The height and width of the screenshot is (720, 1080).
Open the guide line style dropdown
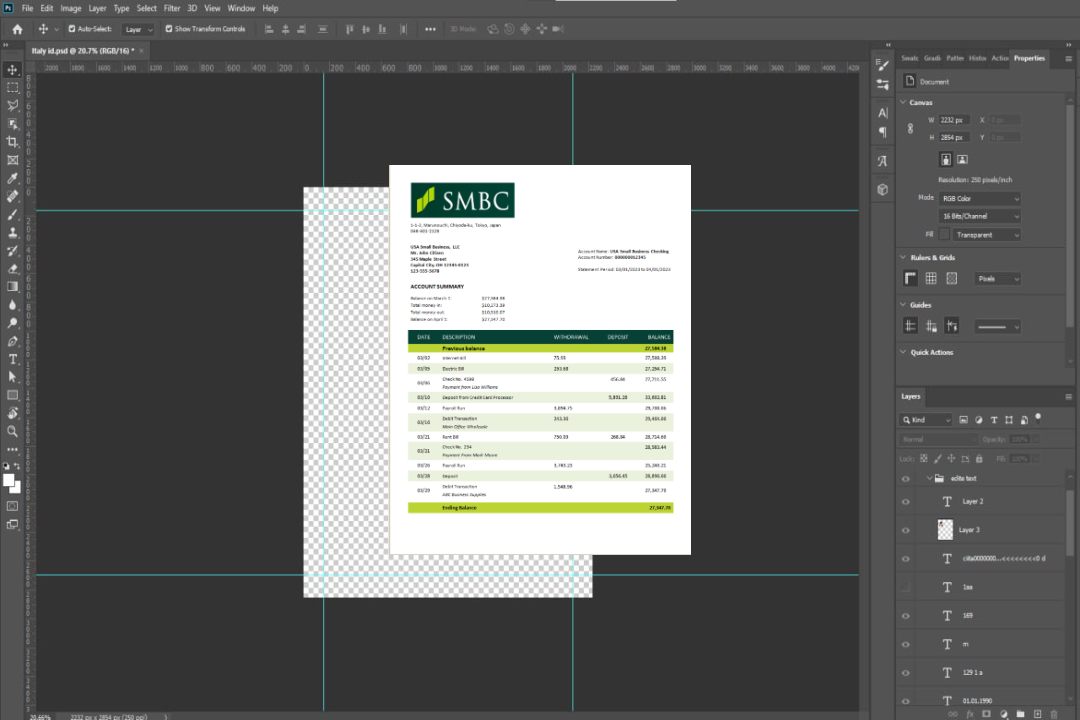(998, 327)
